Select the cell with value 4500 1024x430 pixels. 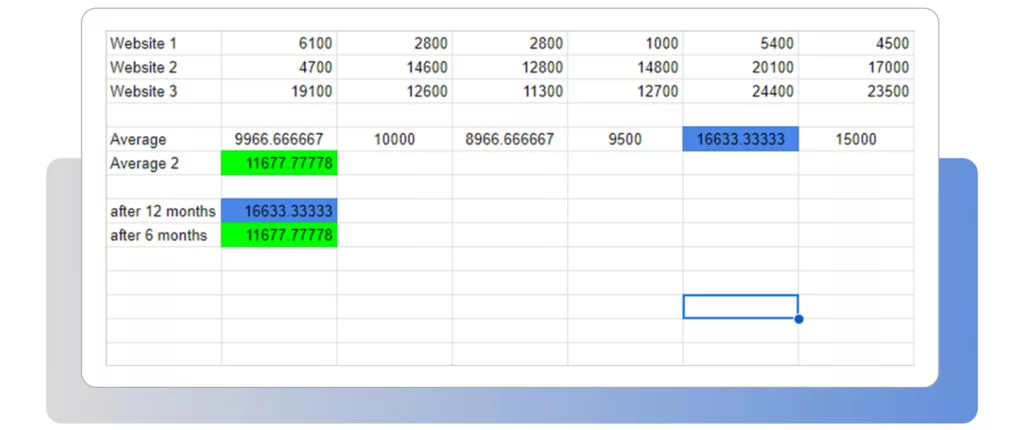856,44
